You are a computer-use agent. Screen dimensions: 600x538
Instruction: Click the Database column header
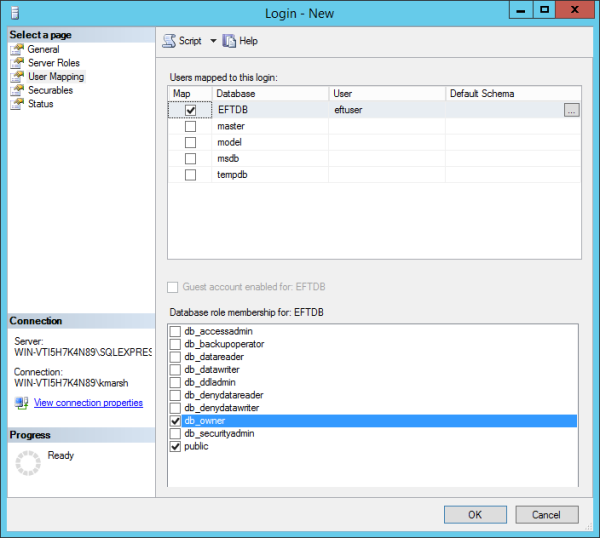270,94
